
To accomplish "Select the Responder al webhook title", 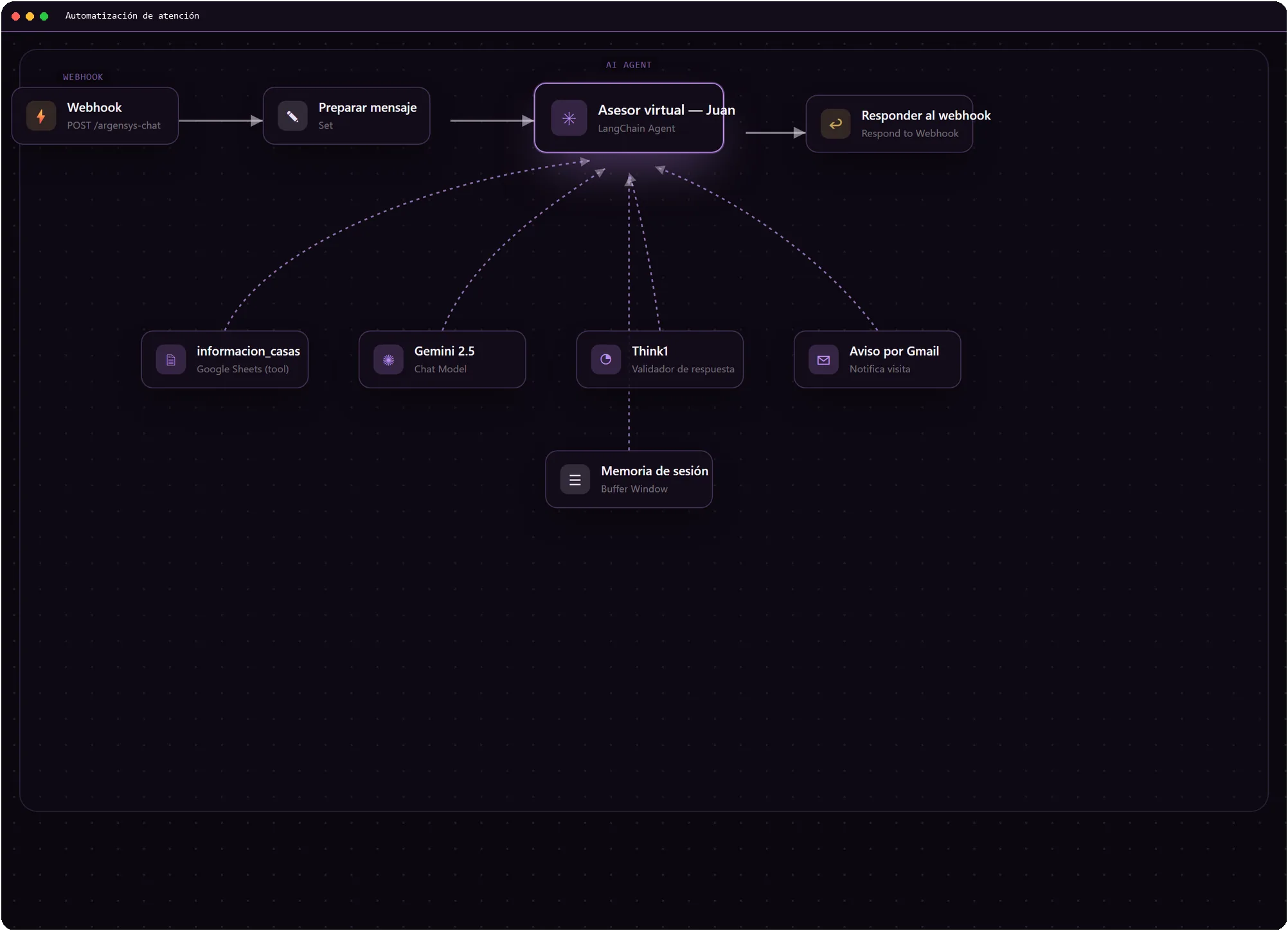I will (926, 115).
